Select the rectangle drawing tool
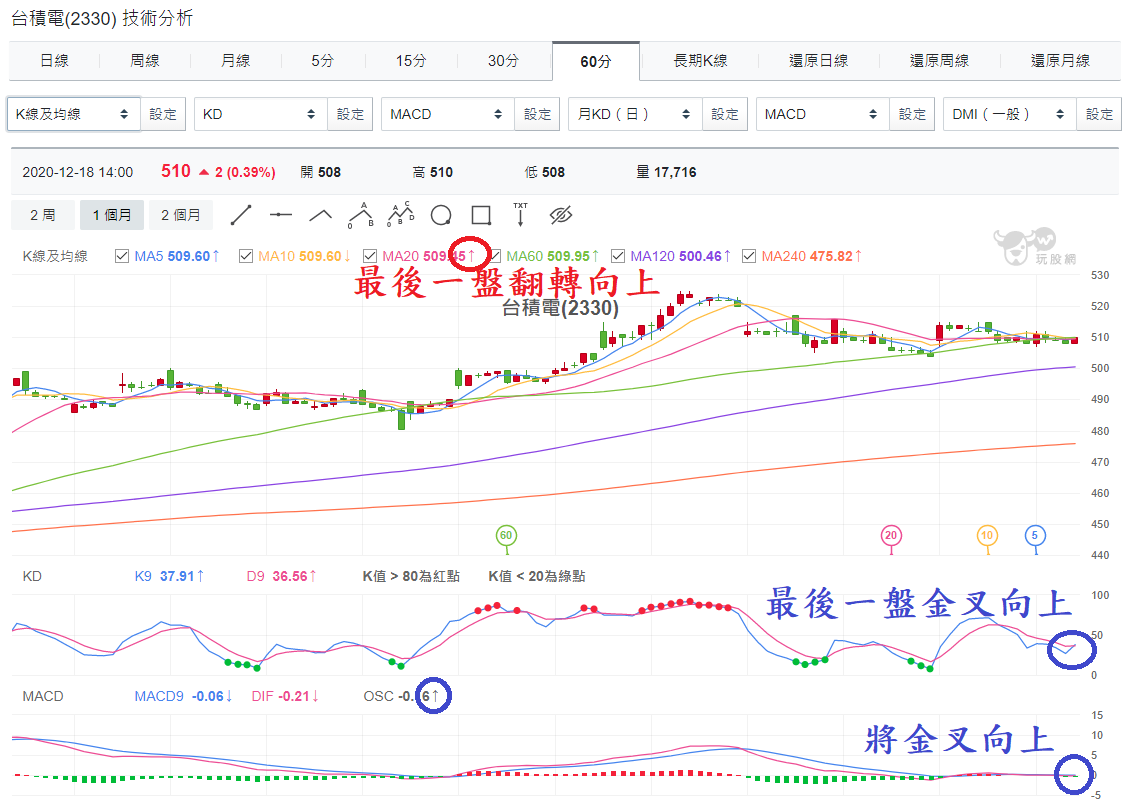This screenshot has width=1143, height=806. tap(481, 215)
